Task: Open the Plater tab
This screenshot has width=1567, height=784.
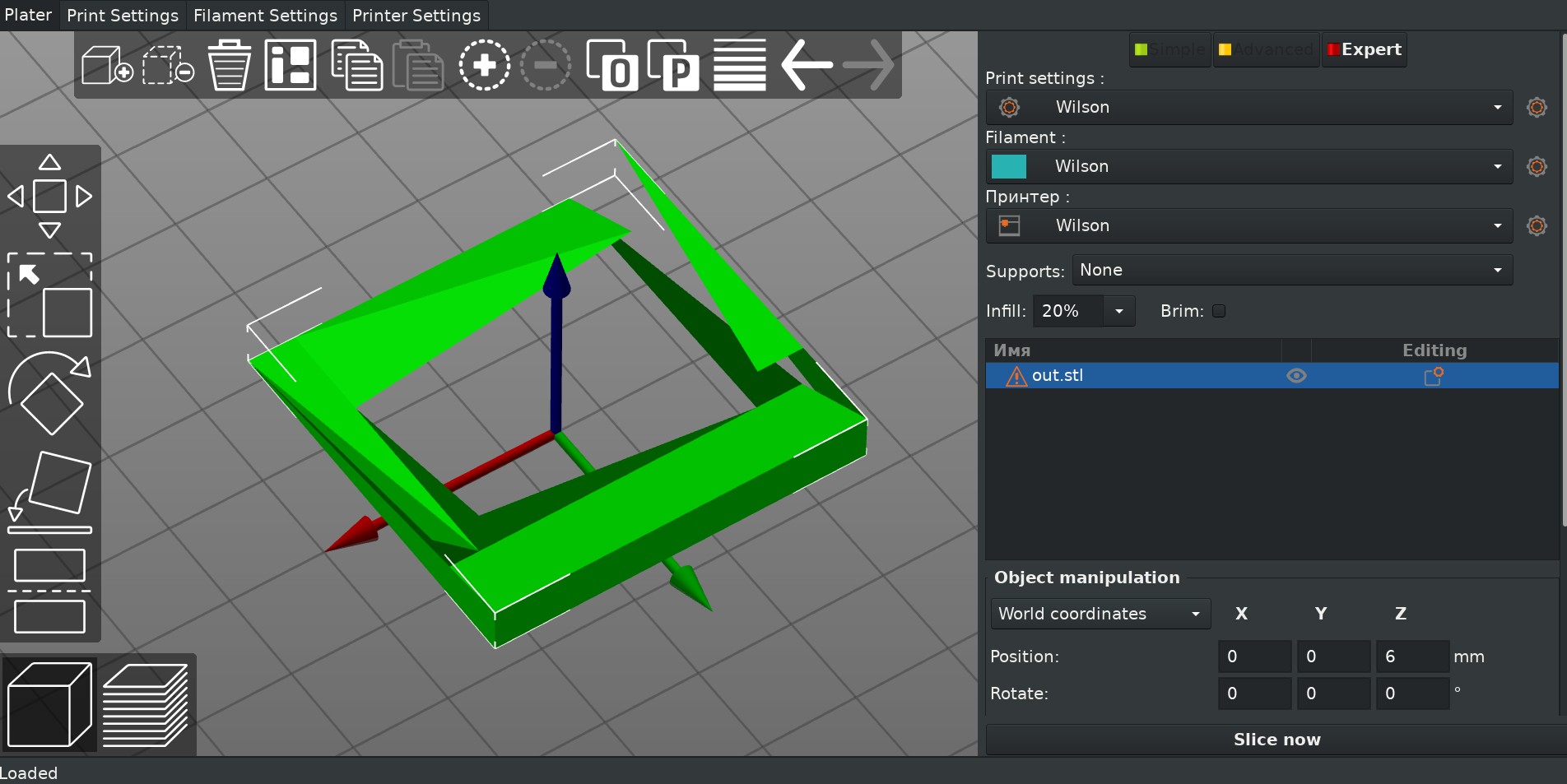Action: (29, 15)
